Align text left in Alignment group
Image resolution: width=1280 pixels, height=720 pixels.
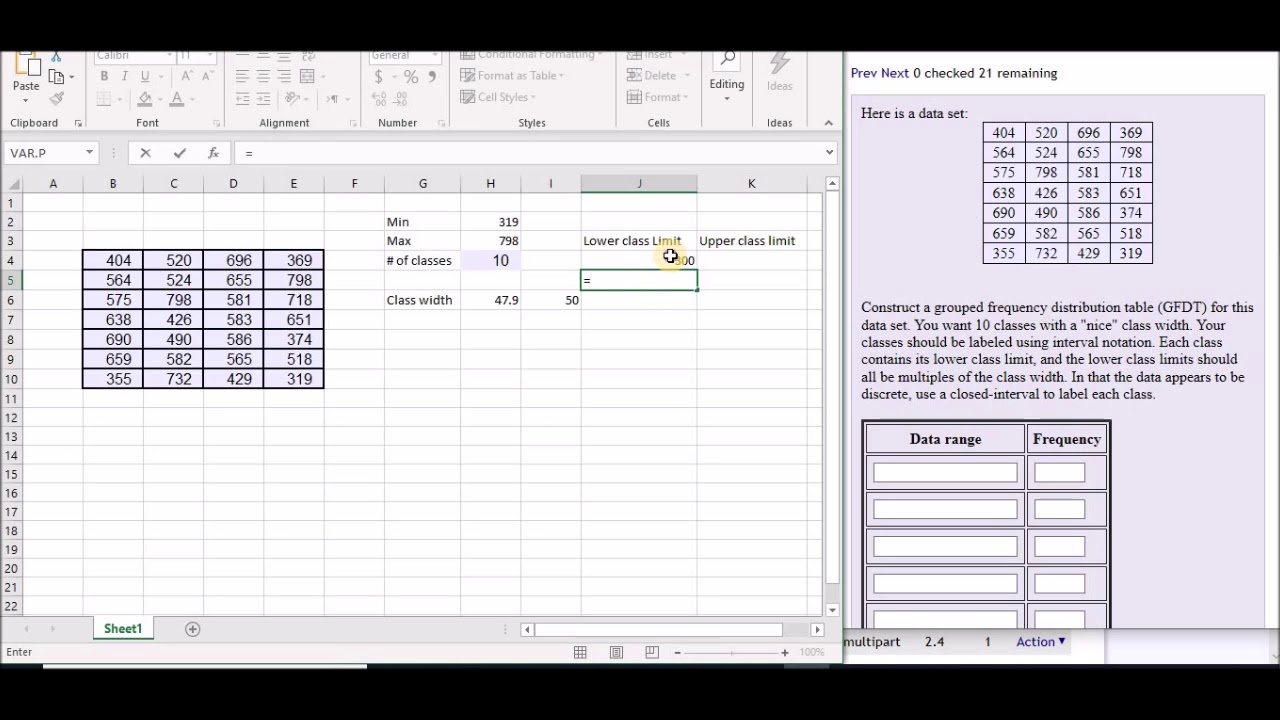coord(242,77)
